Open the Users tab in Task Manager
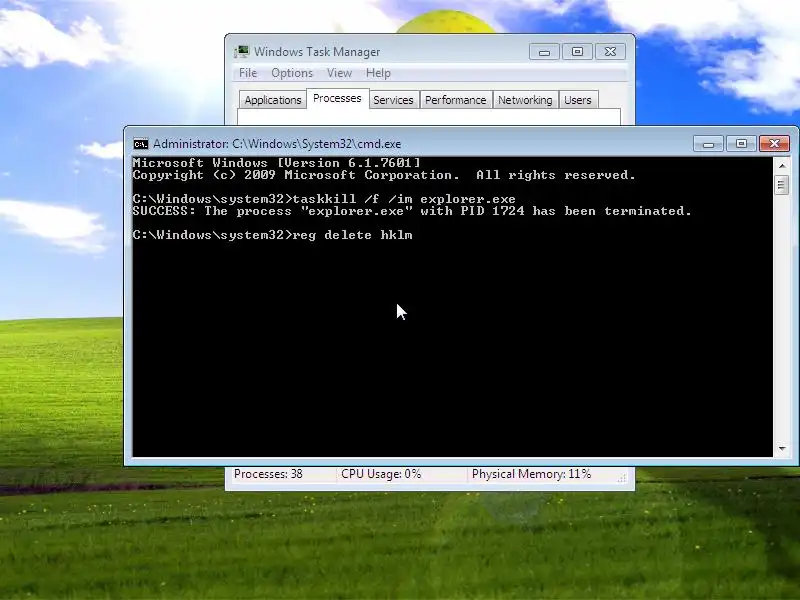800x600 pixels. (x=578, y=100)
